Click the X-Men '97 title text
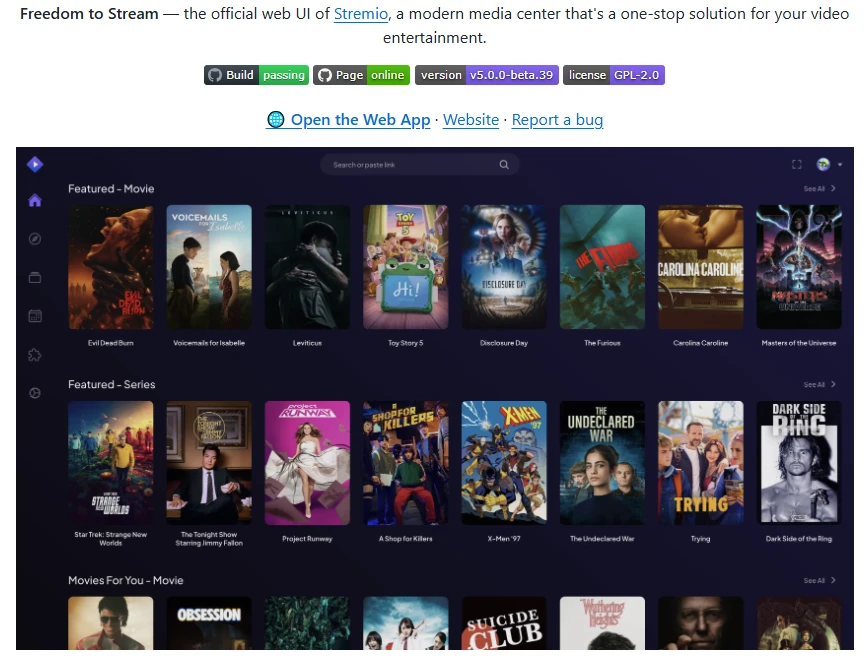The image size is (866, 668). click(504, 538)
